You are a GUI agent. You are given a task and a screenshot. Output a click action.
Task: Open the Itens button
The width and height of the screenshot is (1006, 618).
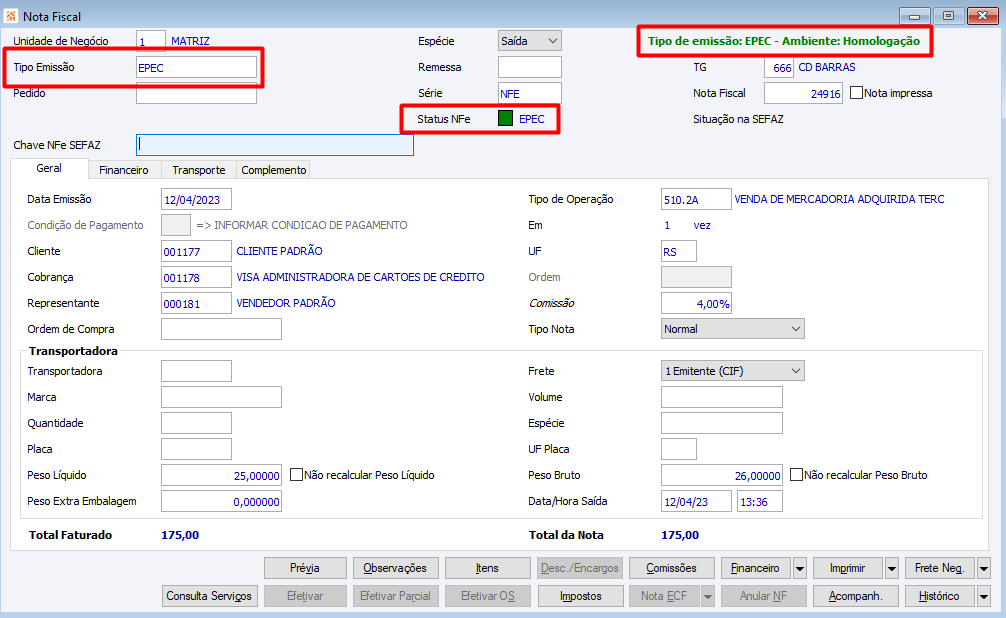tap(488, 568)
